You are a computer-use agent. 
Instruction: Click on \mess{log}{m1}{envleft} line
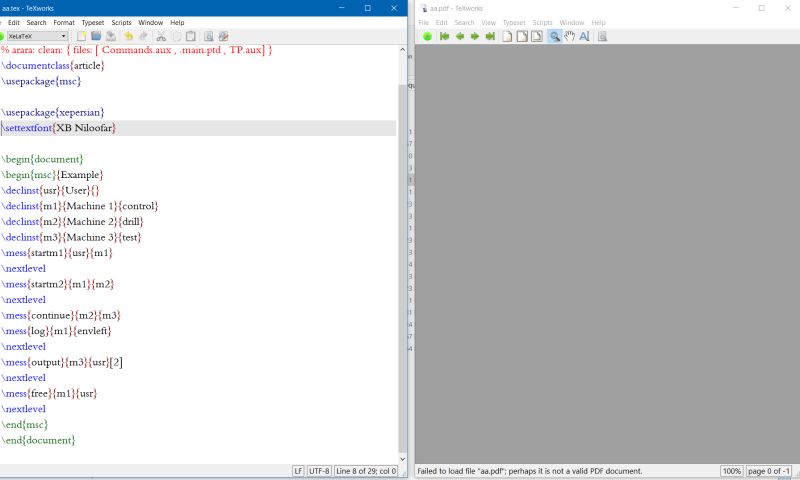56,331
